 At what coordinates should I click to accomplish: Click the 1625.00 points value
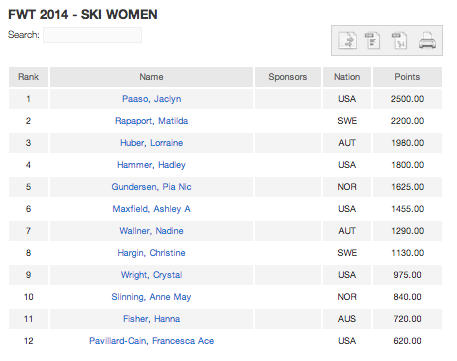(x=407, y=187)
